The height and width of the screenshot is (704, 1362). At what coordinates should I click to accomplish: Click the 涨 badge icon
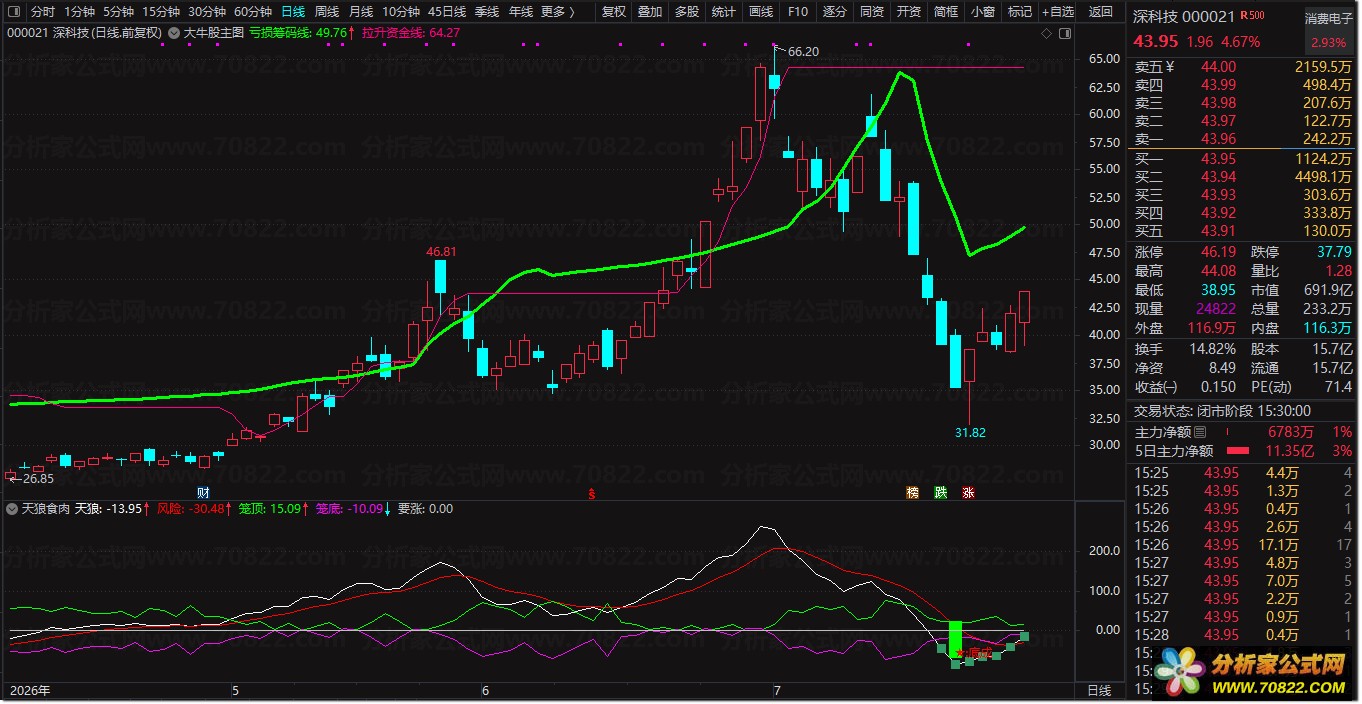[968, 492]
